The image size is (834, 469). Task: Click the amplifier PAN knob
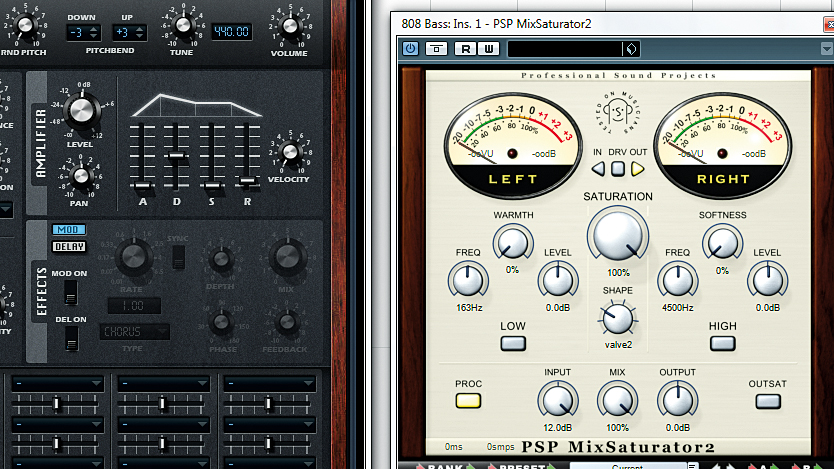tap(81, 175)
